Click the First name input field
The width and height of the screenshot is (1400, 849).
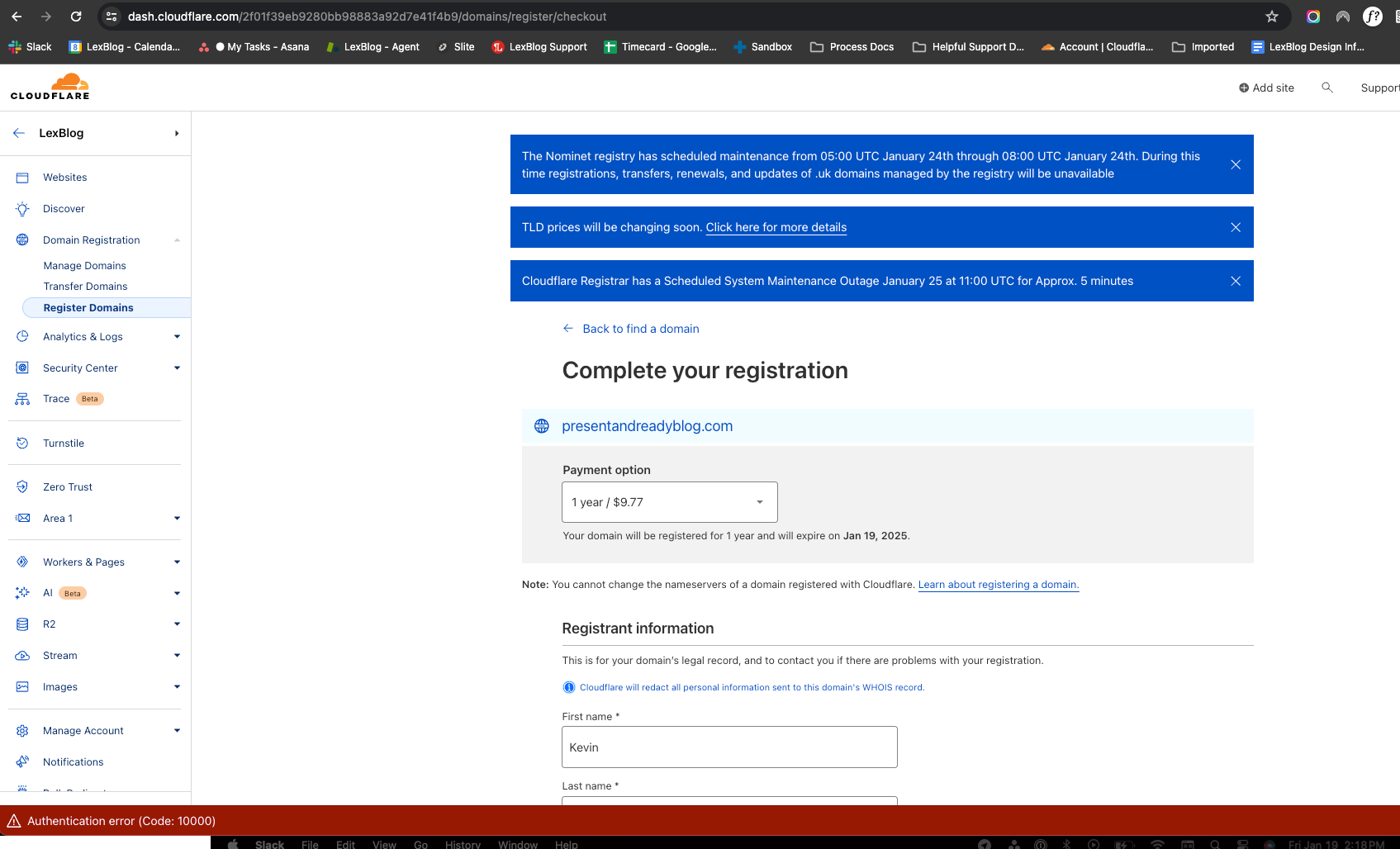[729, 747]
